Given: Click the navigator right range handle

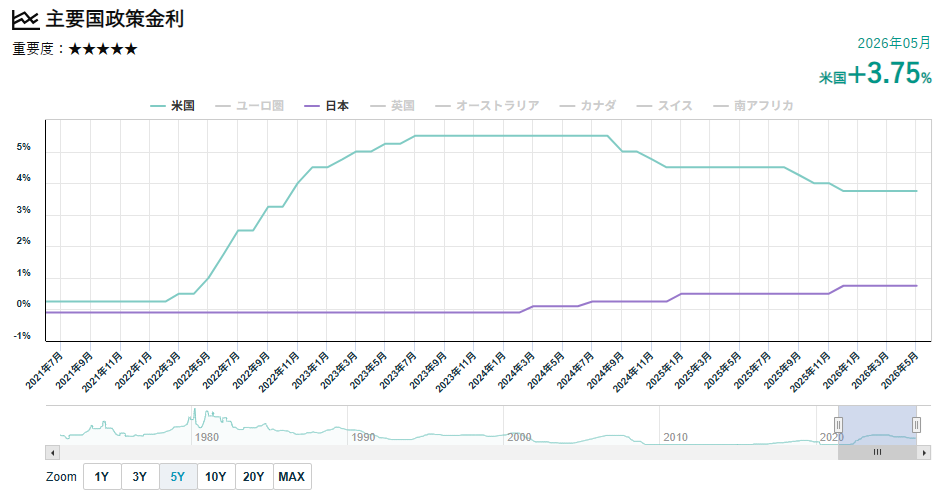Looking at the screenshot, I should (916, 425).
